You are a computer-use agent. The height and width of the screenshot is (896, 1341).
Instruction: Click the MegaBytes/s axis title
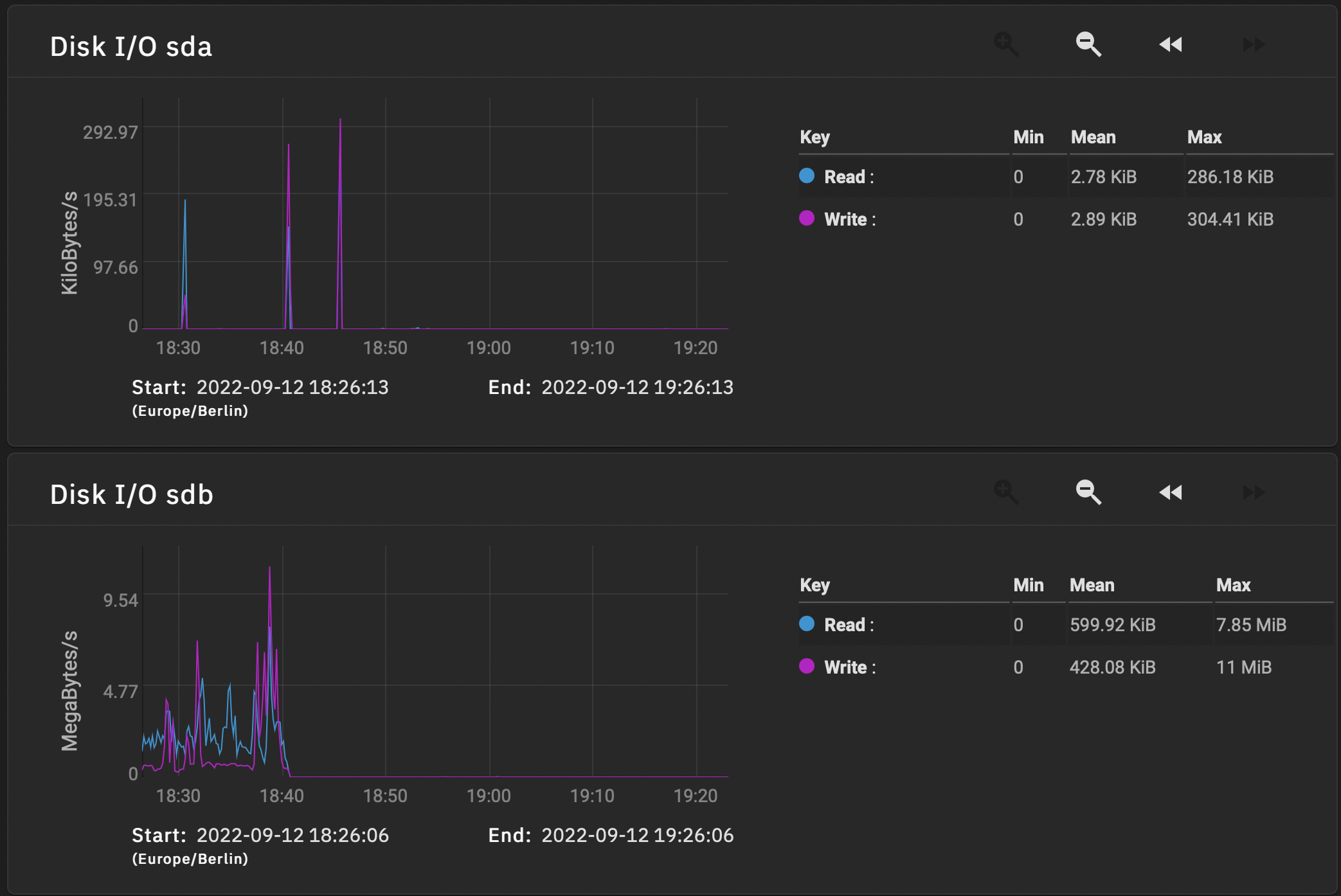(x=69, y=691)
